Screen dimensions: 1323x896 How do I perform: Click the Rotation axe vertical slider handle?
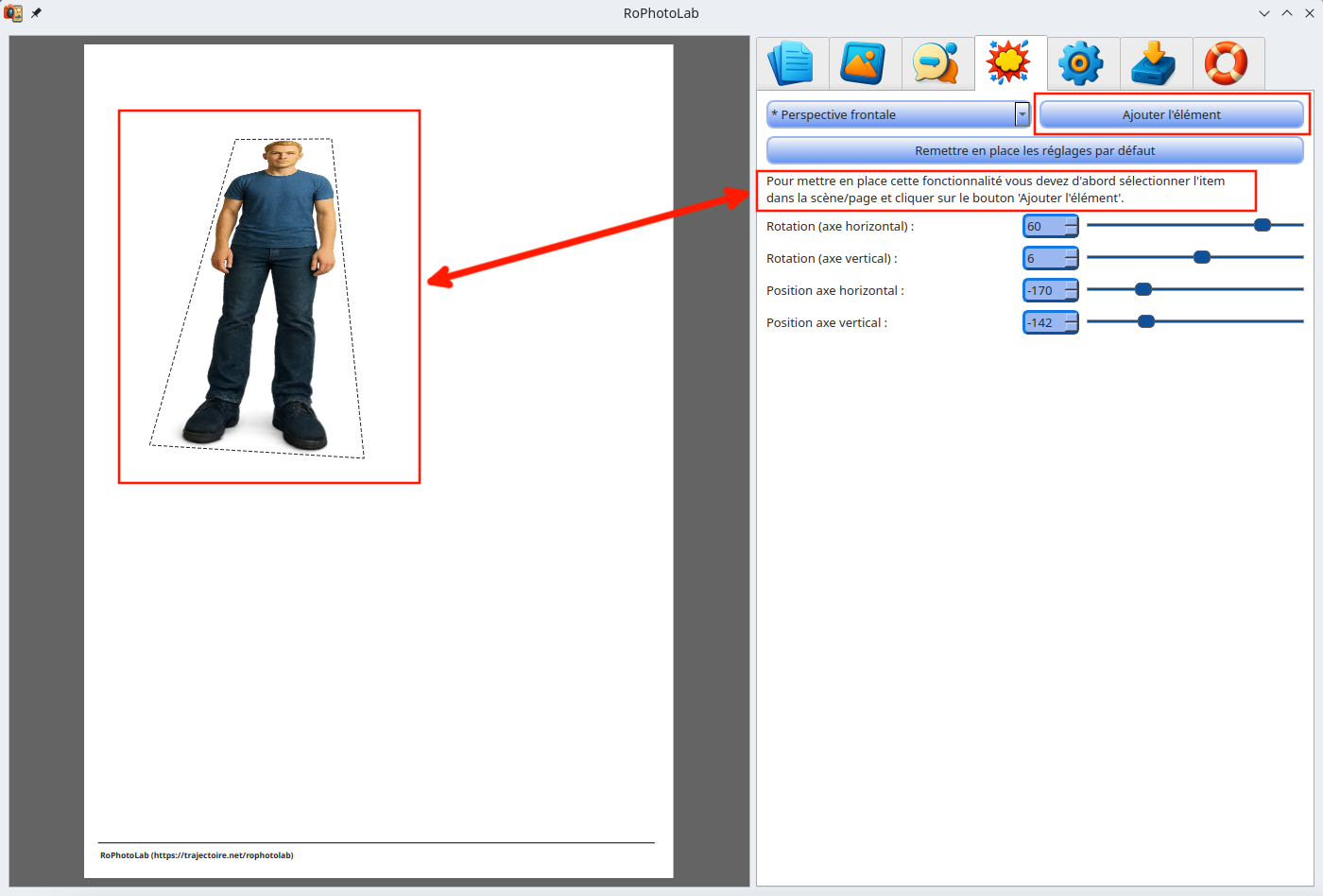(x=1202, y=257)
